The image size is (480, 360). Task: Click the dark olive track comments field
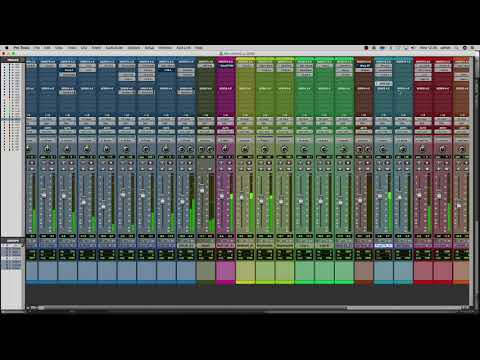tap(206, 271)
